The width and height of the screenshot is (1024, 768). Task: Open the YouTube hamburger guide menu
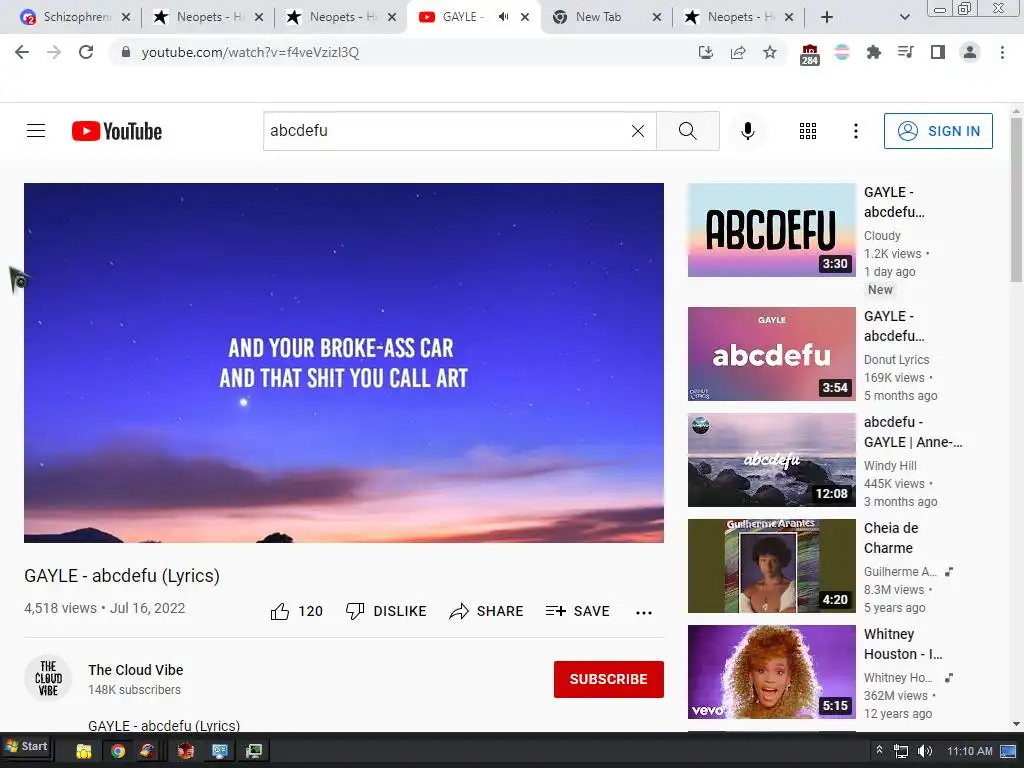[x=36, y=131]
